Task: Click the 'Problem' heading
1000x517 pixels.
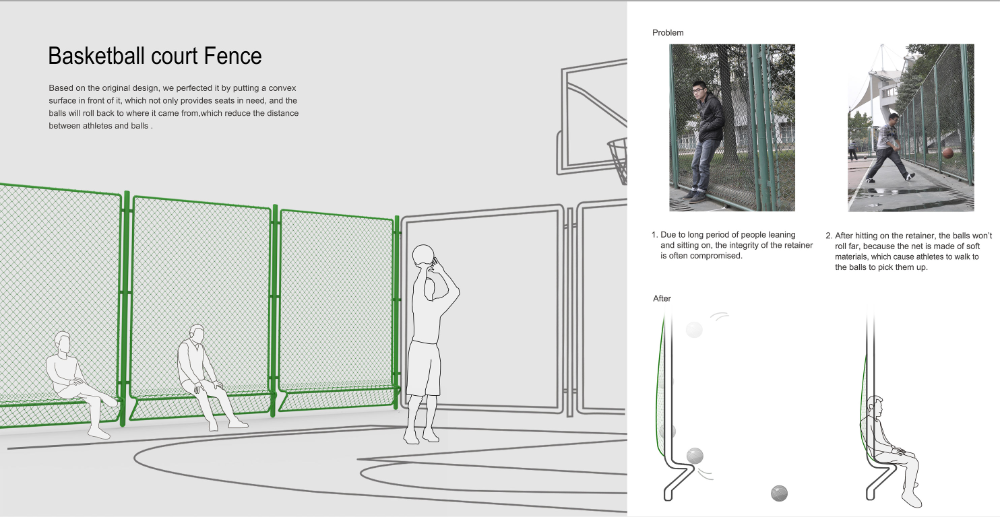Action: (x=668, y=33)
